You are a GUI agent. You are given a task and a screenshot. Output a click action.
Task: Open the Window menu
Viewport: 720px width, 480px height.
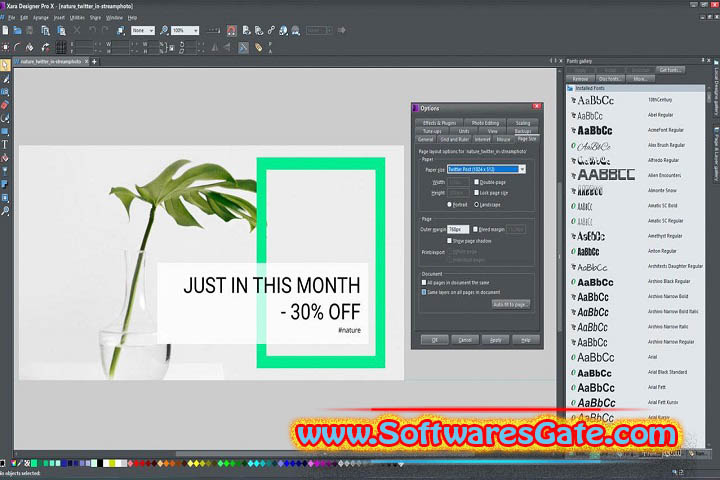pyautogui.click(x=114, y=17)
